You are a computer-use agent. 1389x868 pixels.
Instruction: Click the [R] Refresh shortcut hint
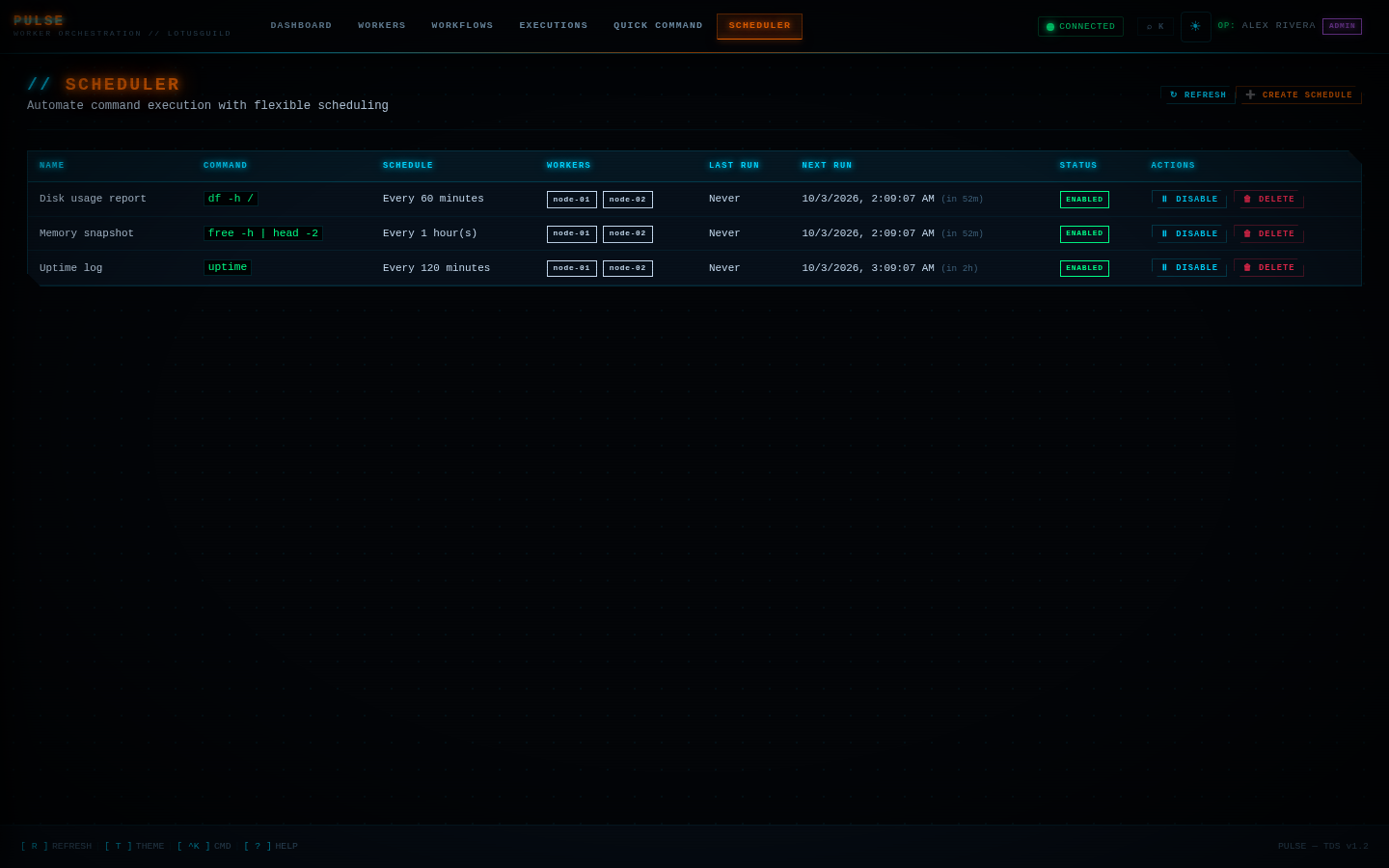[56, 847]
